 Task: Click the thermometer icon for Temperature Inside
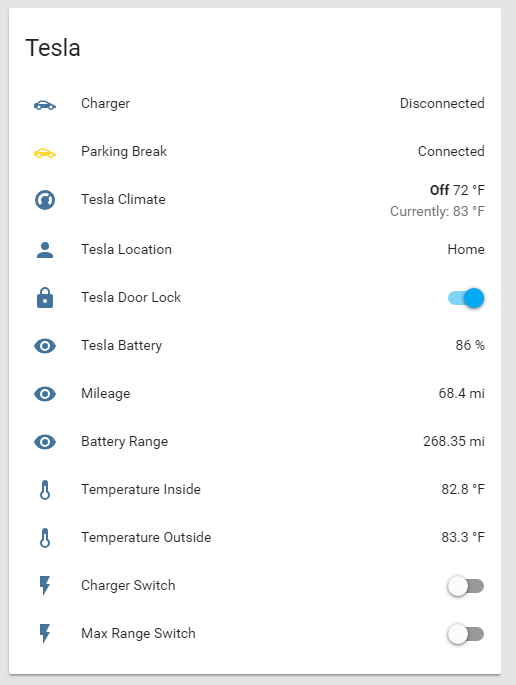[45, 490]
